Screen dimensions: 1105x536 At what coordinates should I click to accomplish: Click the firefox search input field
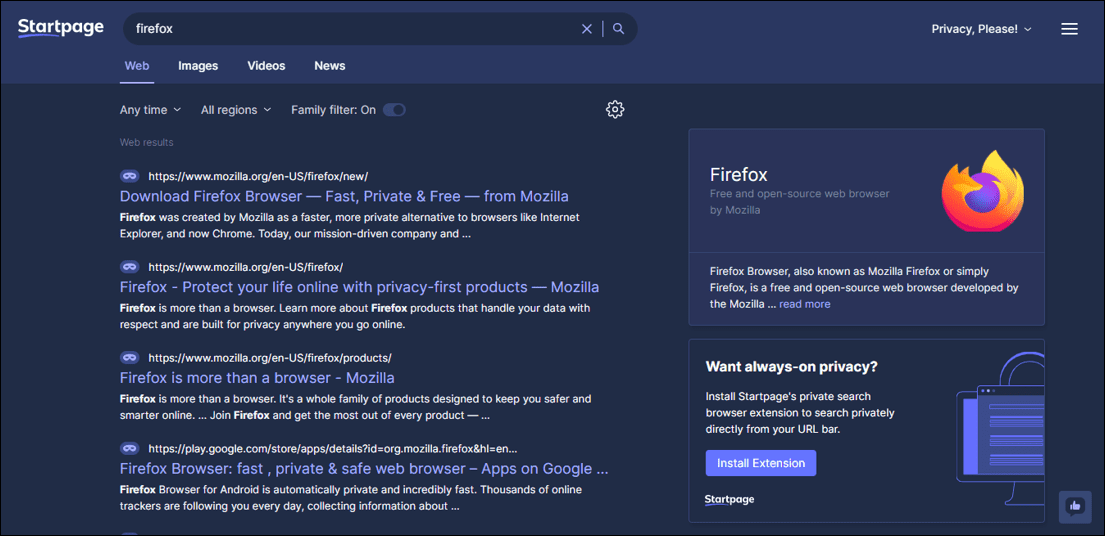[352, 29]
